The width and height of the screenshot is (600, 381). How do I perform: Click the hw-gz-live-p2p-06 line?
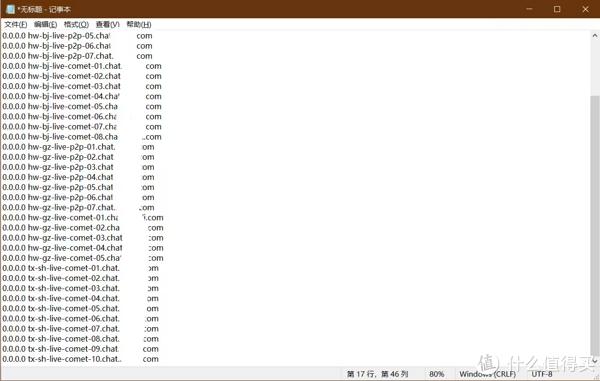[78, 197]
